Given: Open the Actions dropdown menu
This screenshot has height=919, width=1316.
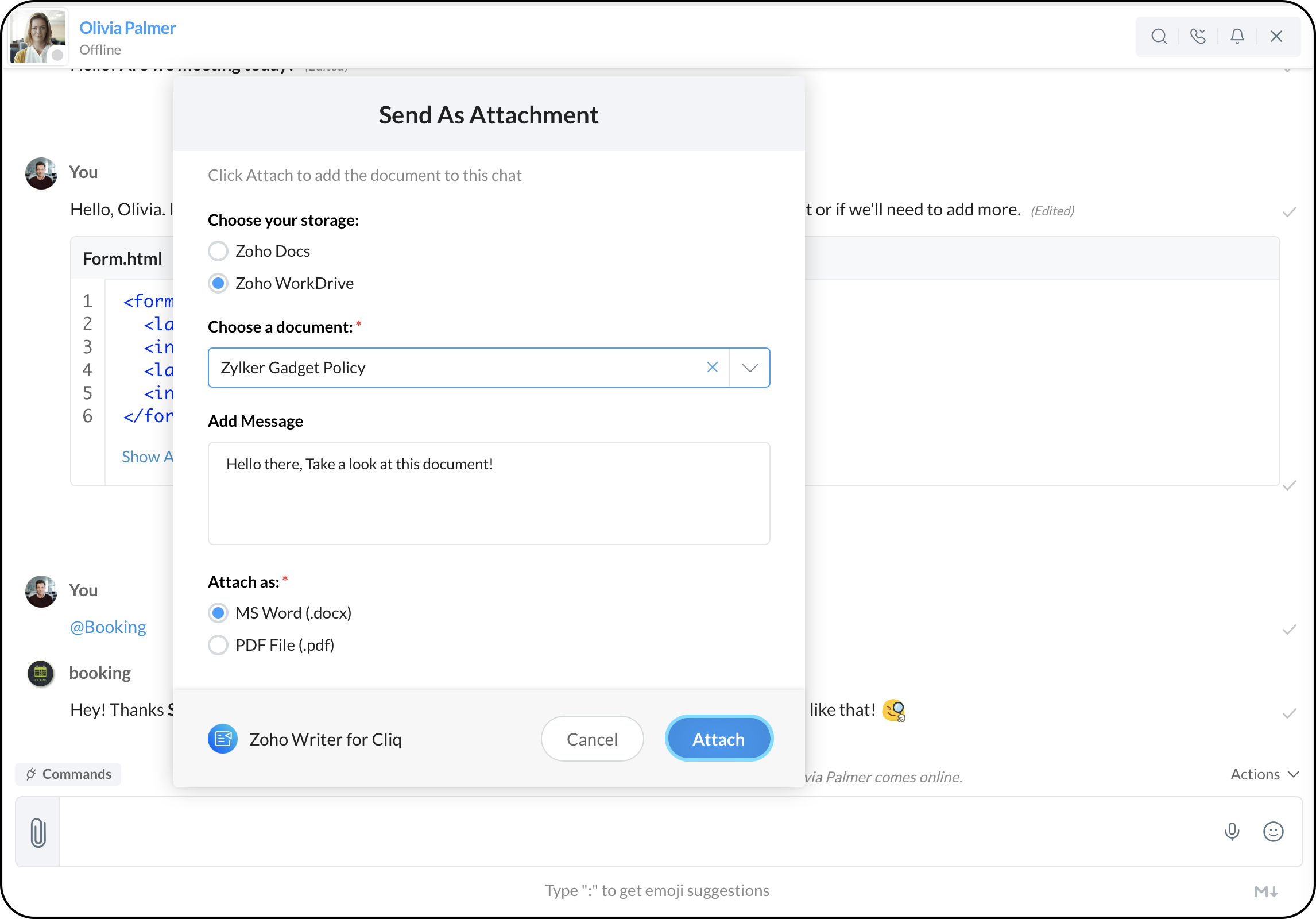Looking at the screenshot, I should click(1264, 774).
